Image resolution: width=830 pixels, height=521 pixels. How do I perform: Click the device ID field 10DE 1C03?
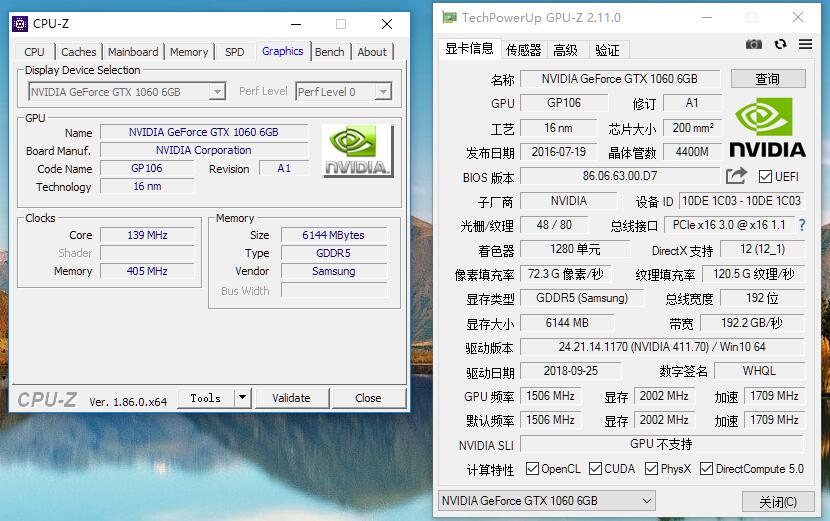click(741, 201)
